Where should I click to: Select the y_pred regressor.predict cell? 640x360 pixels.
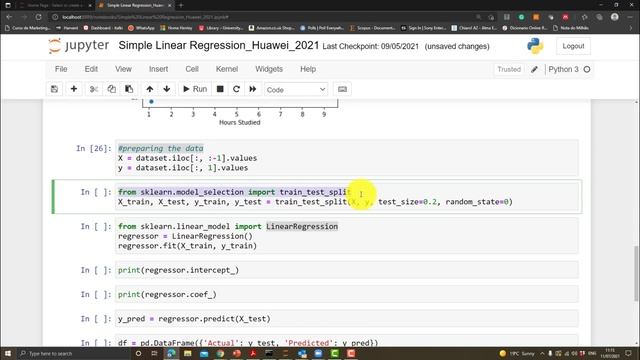click(347, 319)
